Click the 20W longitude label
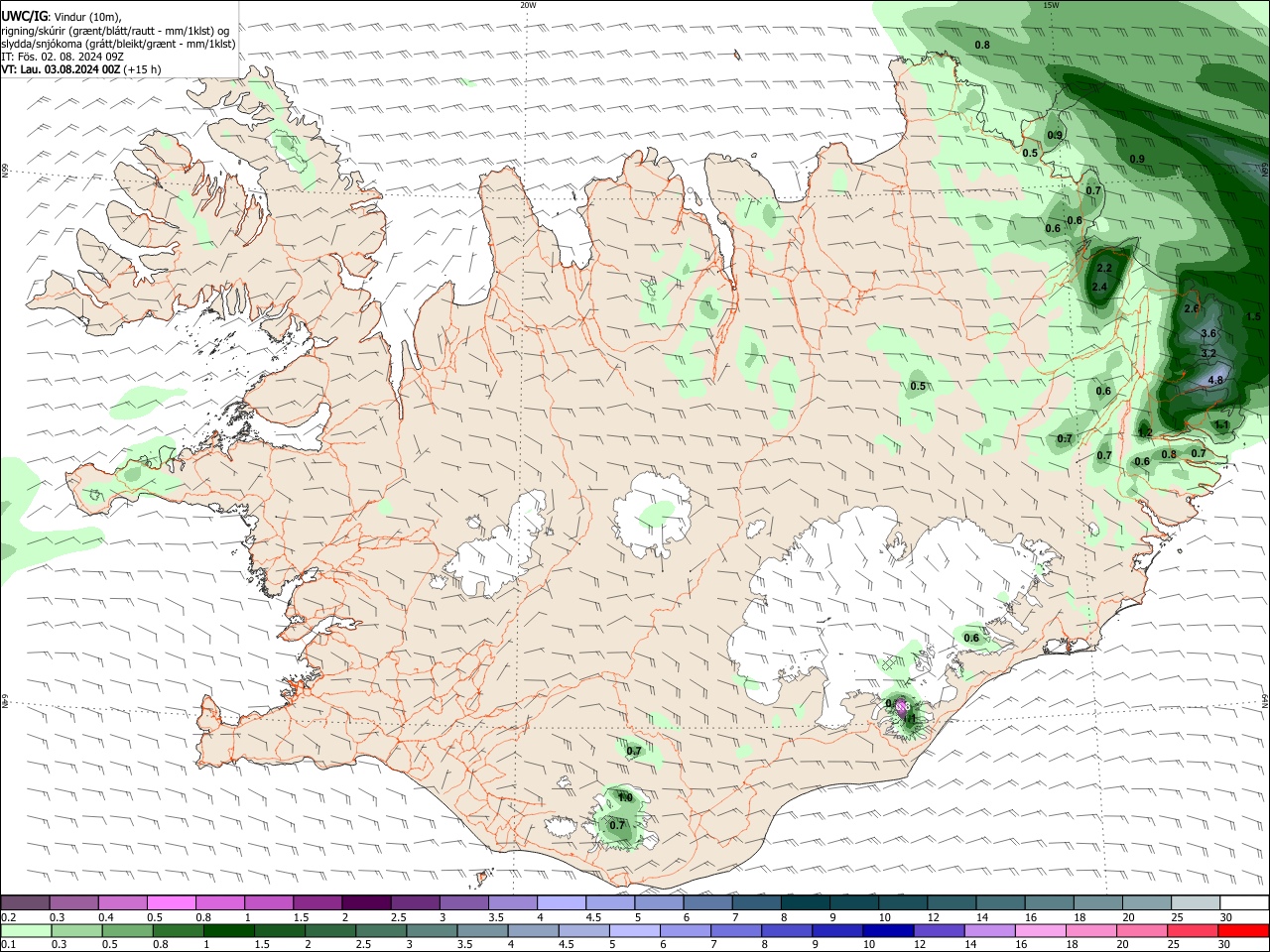1270x952 pixels. (x=528, y=5)
